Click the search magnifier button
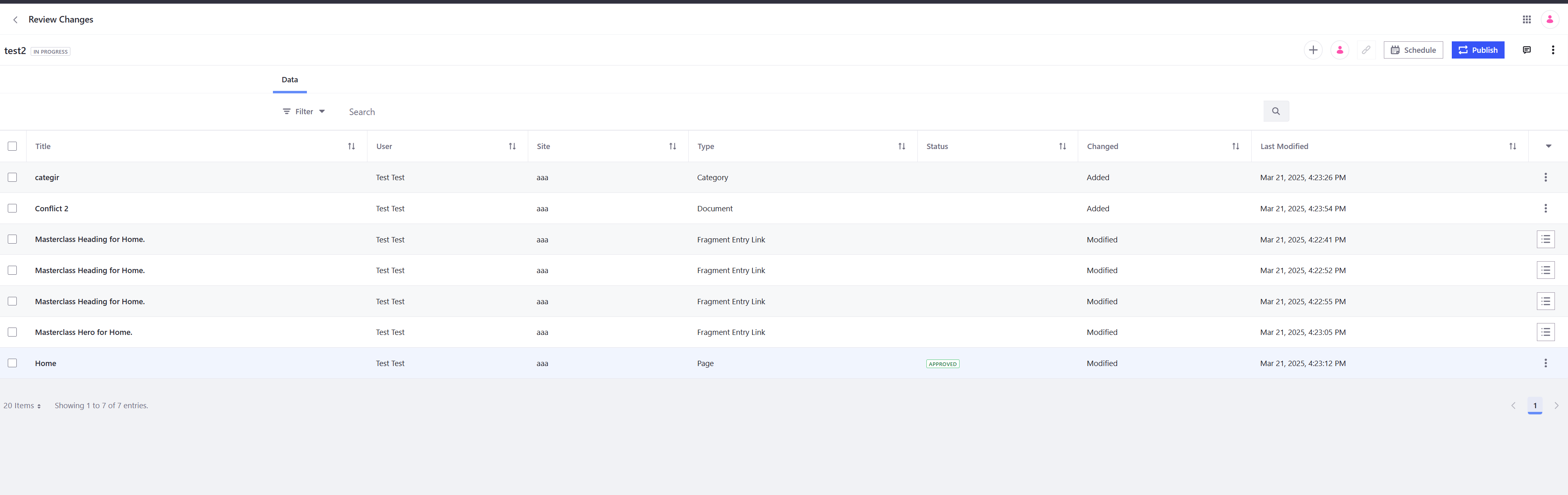The image size is (1568, 495). pyautogui.click(x=1276, y=111)
